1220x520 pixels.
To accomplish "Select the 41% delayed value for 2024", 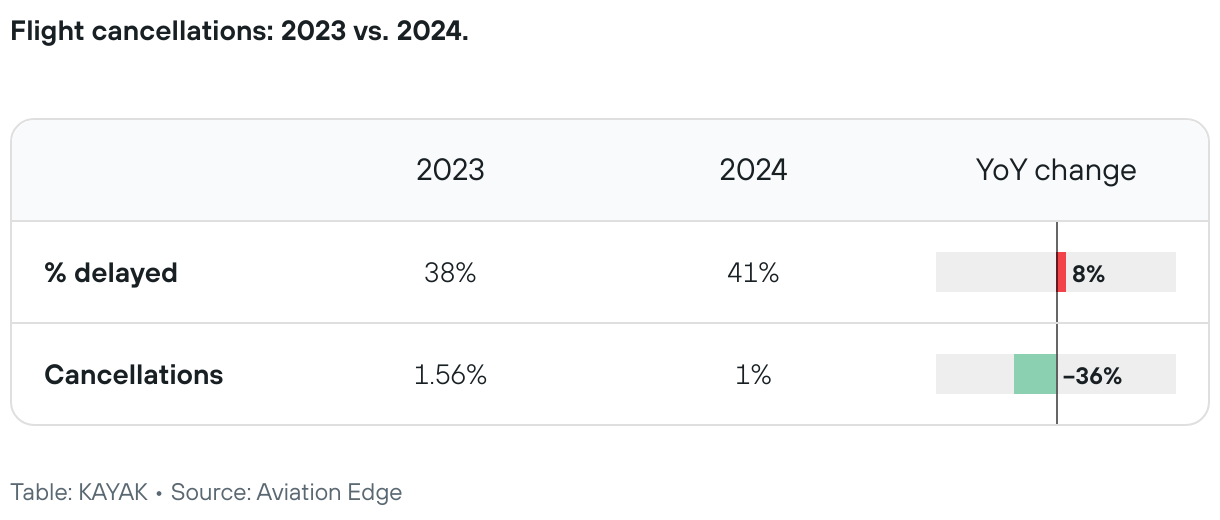I will (753, 272).
